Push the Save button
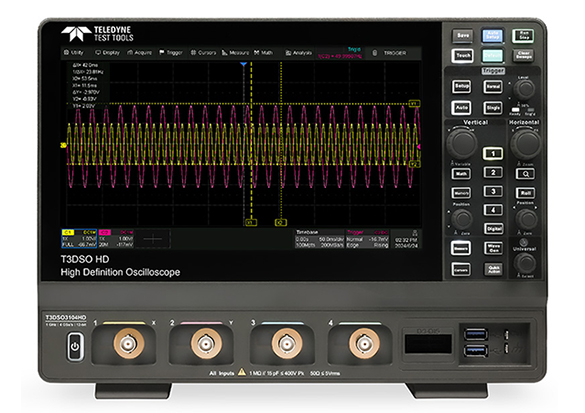The height and width of the screenshot is (413, 585). click(463, 35)
